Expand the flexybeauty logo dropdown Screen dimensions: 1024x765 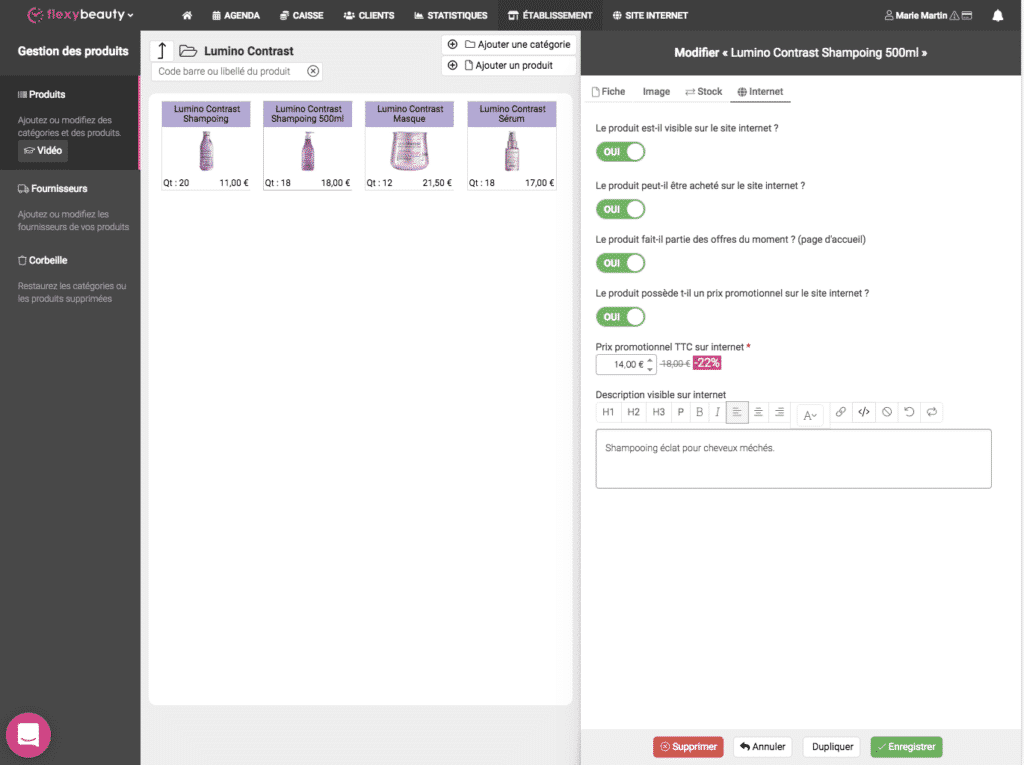pyautogui.click(x=80, y=14)
